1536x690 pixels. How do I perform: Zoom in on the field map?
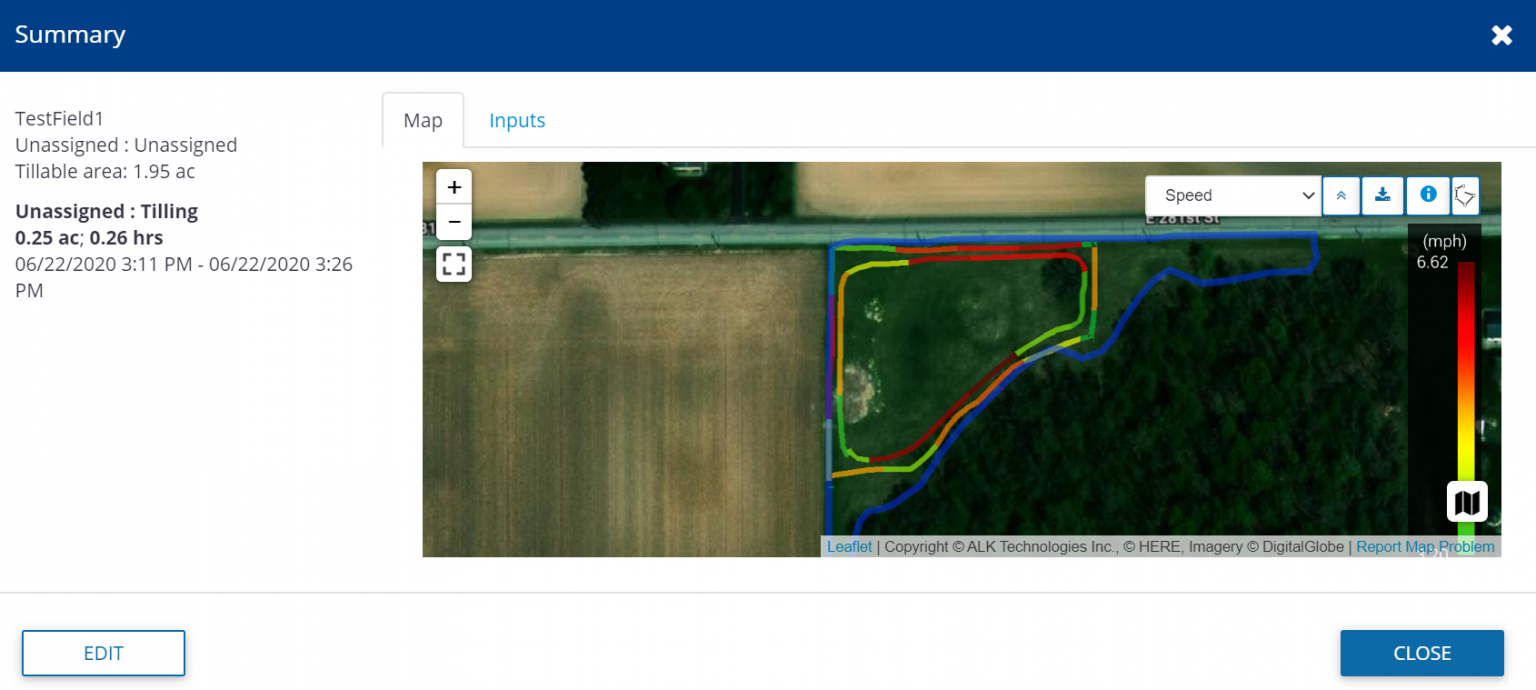[x=454, y=186]
